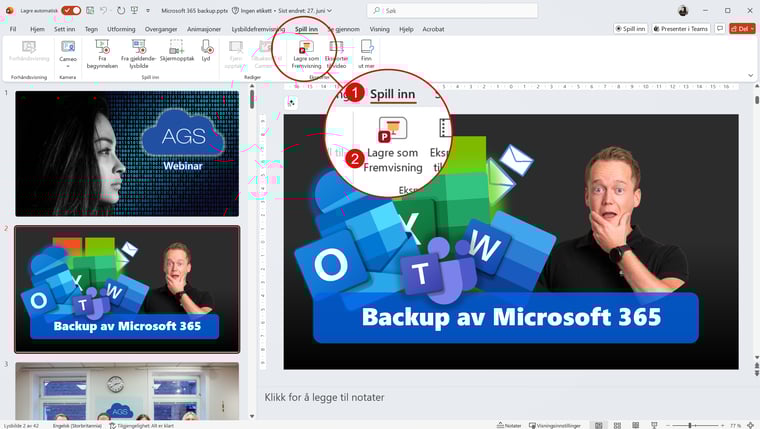Viewport: 760px width, 429px height.
Task: Switch to Normal view icon
Action: point(599,425)
